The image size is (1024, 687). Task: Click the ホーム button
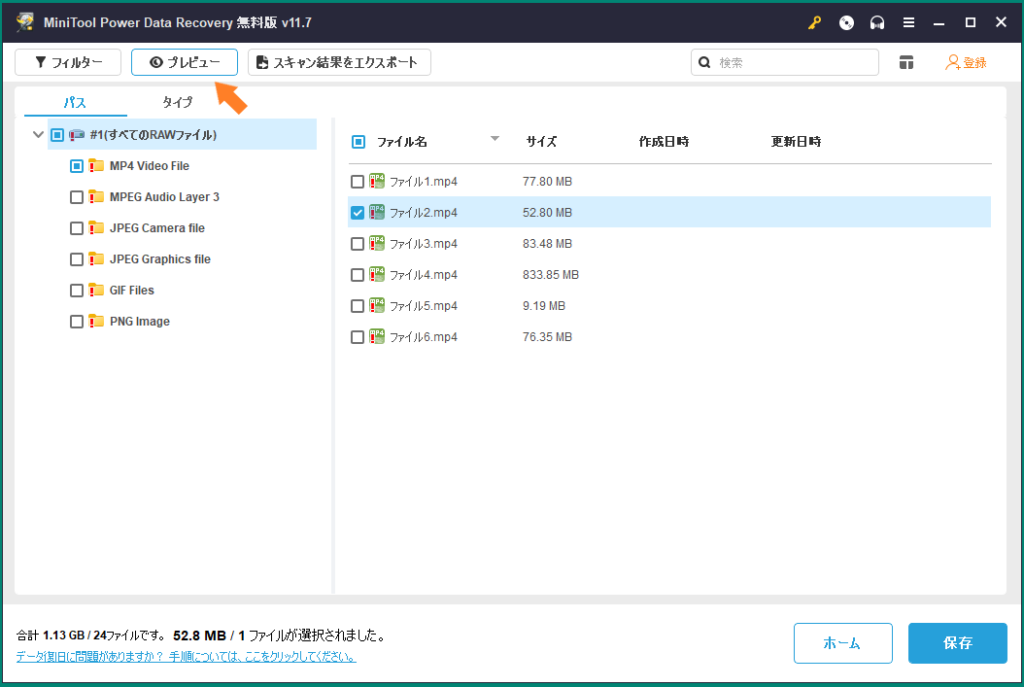[843, 643]
